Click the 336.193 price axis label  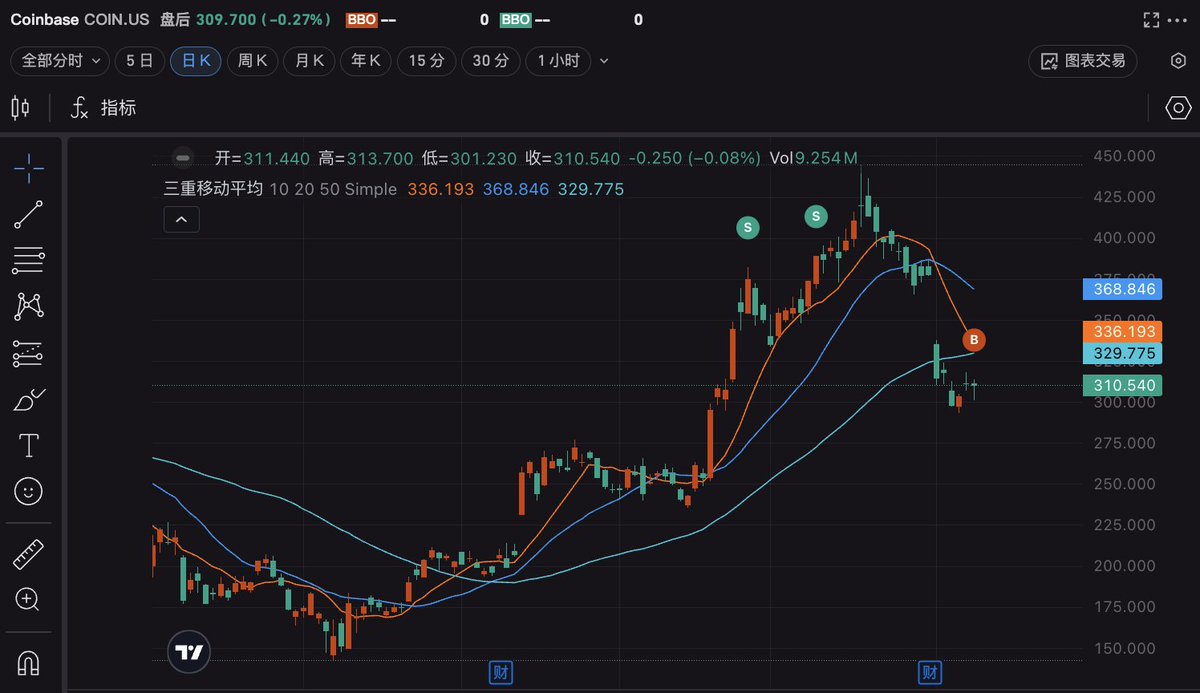[x=1122, y=332]
